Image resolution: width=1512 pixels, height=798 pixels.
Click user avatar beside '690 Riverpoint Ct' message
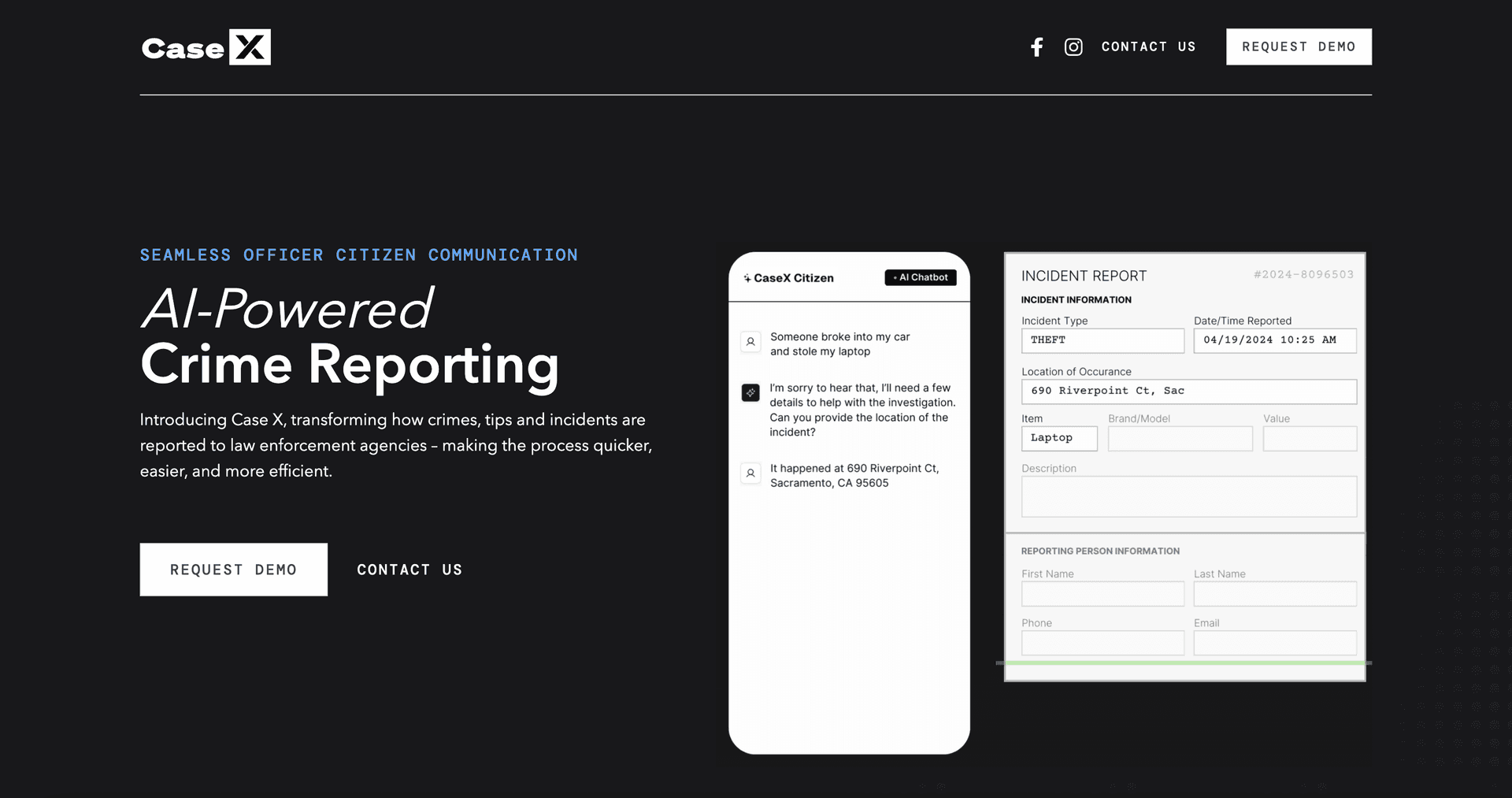click(x=750, y=473)
